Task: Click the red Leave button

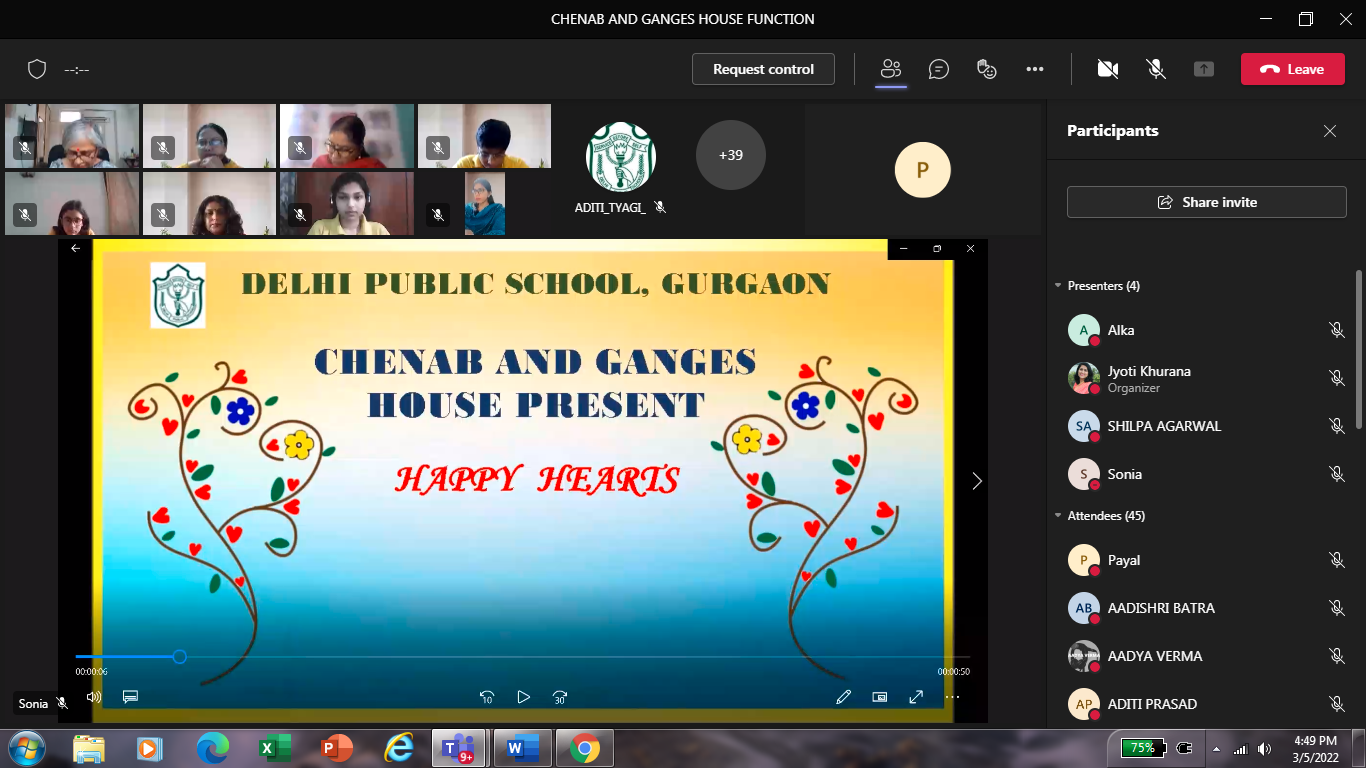Action: 1292,69
